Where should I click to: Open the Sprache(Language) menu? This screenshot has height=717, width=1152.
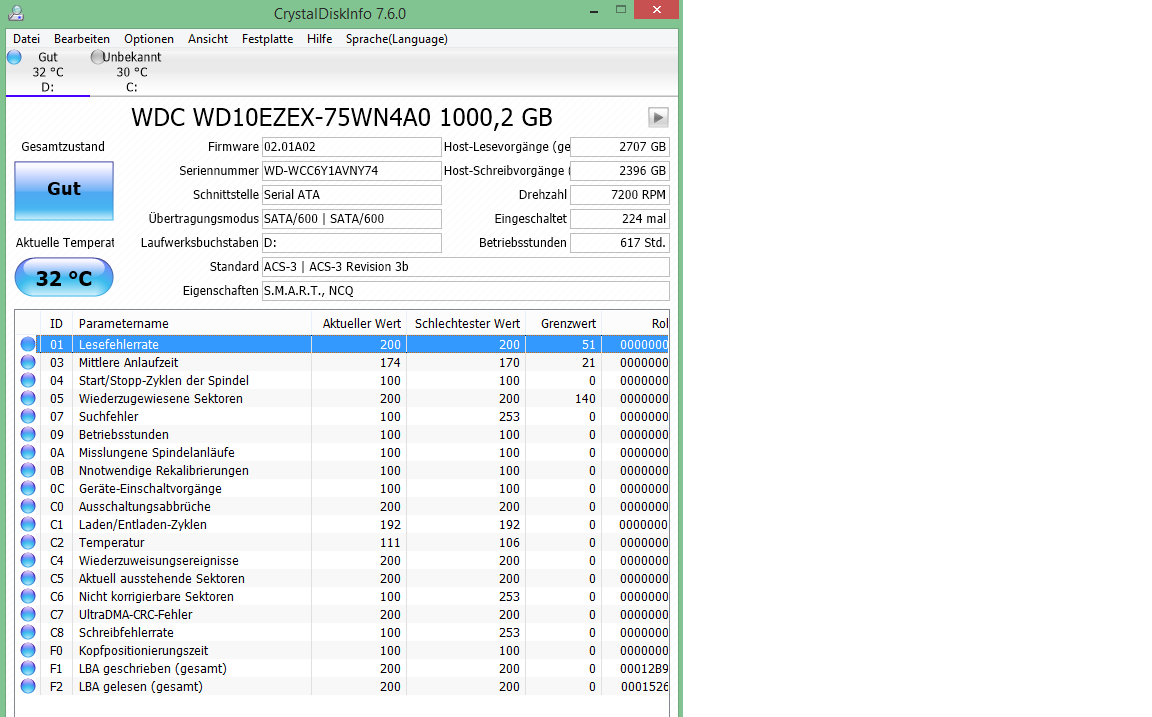click(397, 39)
